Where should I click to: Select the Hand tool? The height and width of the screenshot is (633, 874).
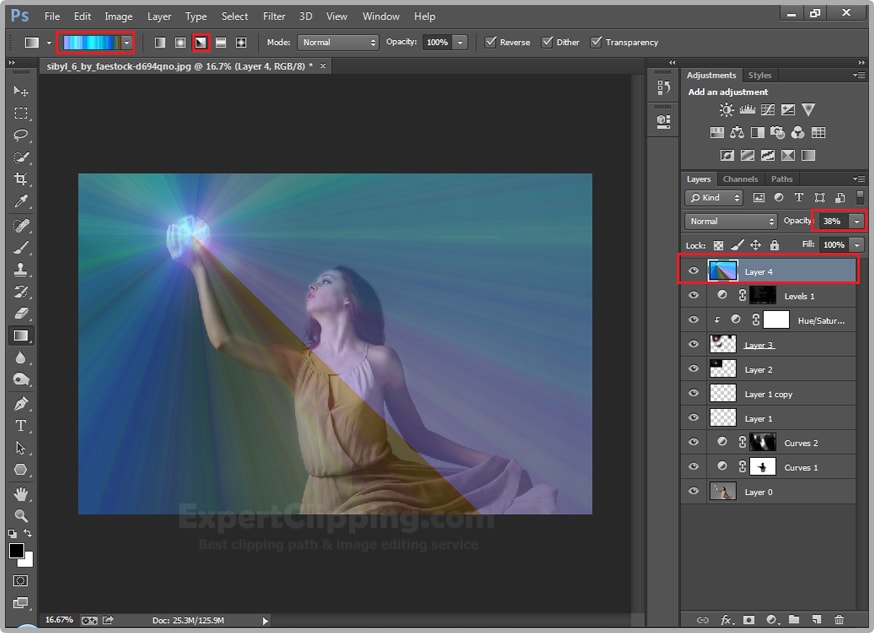coord(20,494)
